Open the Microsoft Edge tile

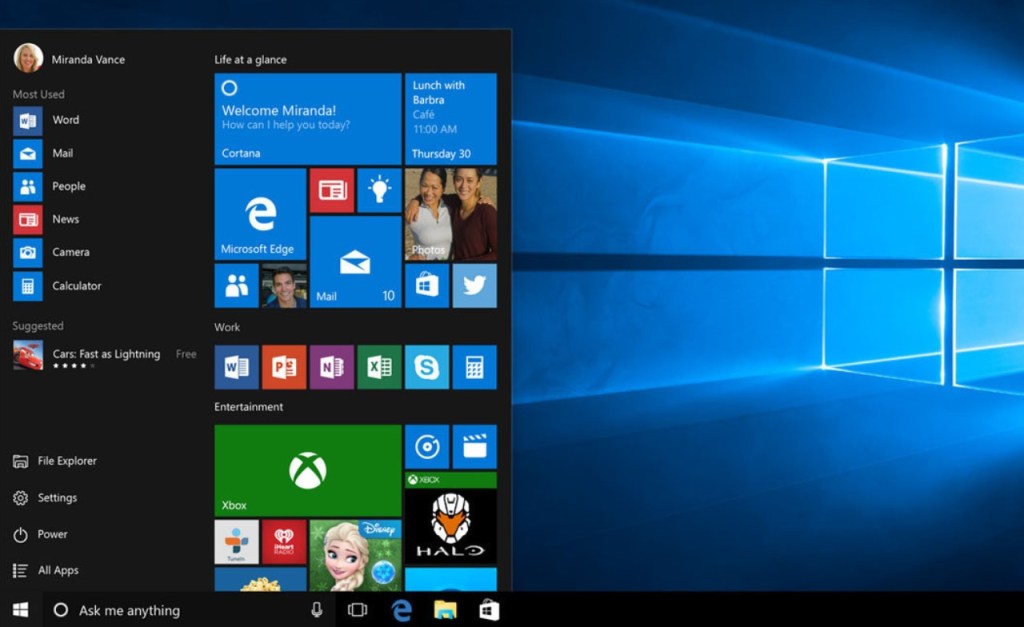pyautogui.click(x=260, y=214)
